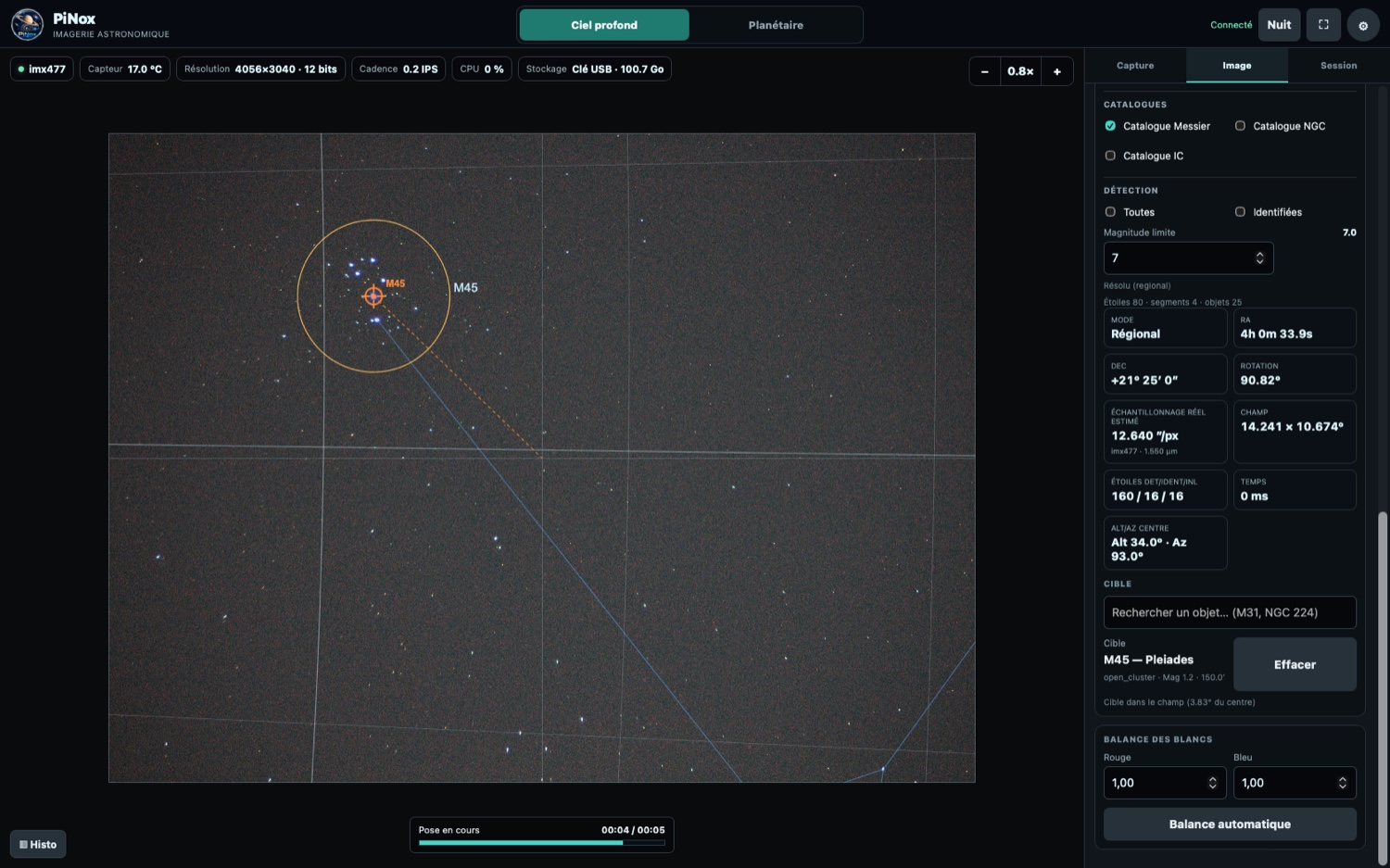The width and height of the screenshot is (1390, 868).
Task: Click the Stockage Clé USB chip
Action: click(595, 69)
